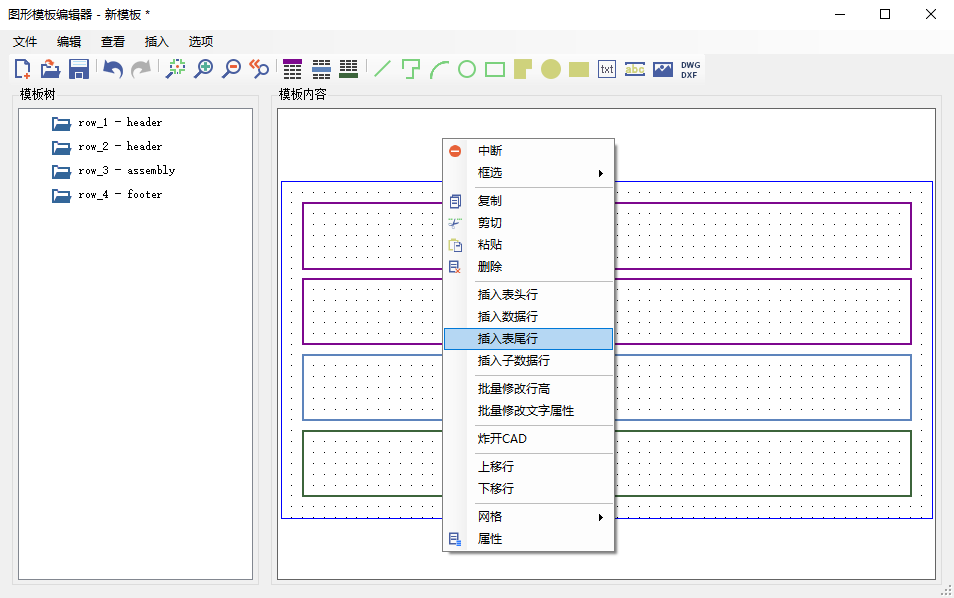Choose 粘贴 from the context menu

(528, 245)
